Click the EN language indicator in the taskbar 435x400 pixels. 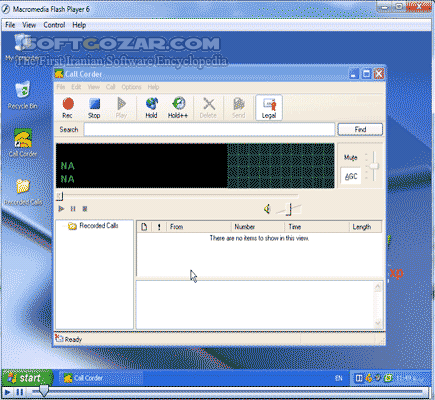point(339,378)
